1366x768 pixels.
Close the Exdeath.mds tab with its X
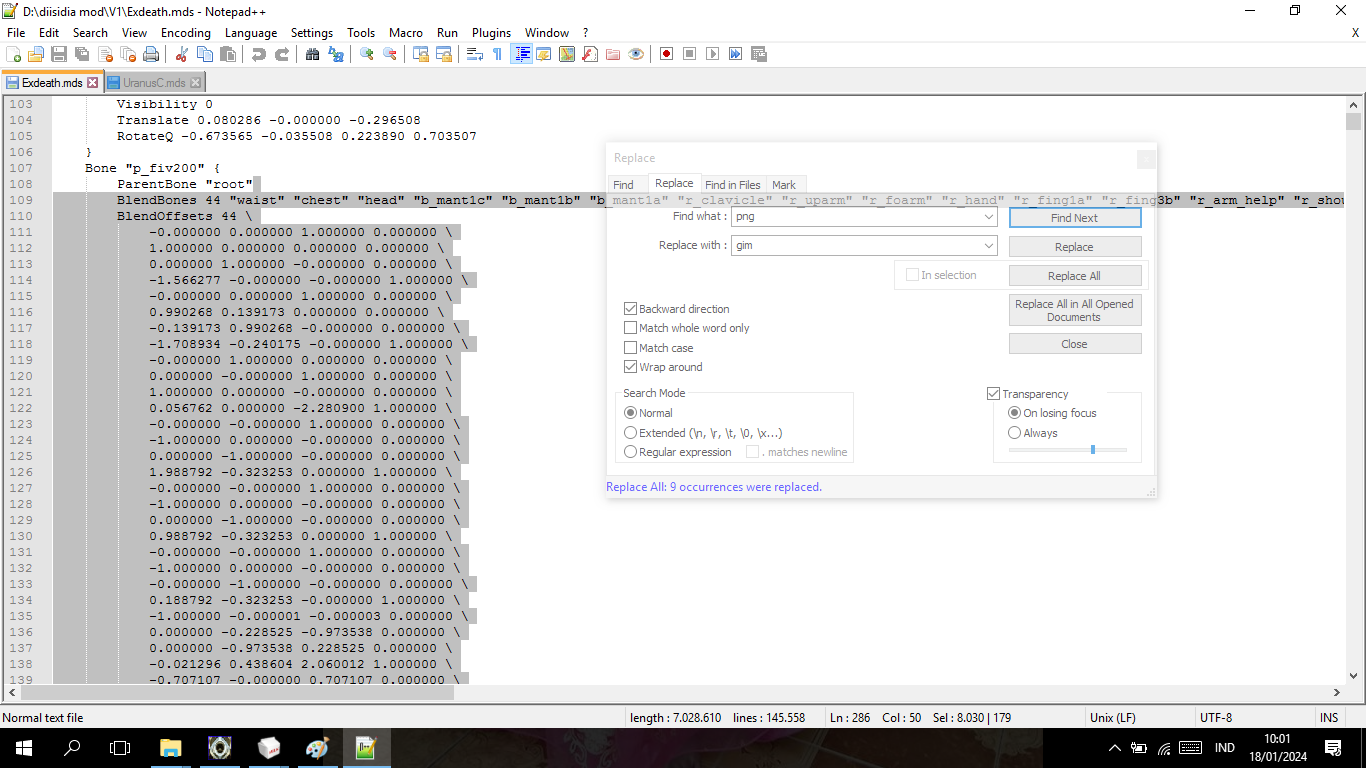pyautogui.click(x=93, y=83)
